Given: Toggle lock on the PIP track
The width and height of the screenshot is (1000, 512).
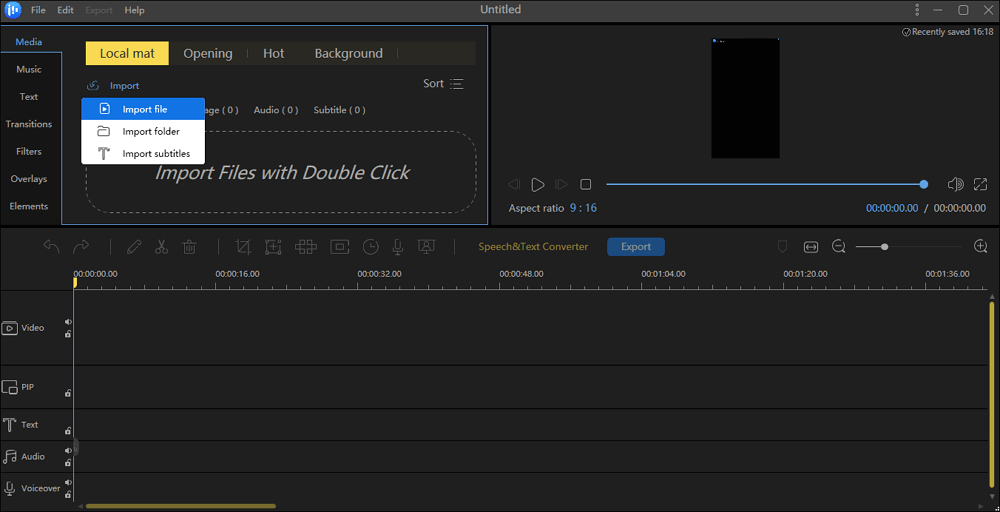Looking at the screenshot, I should [68, 394].
